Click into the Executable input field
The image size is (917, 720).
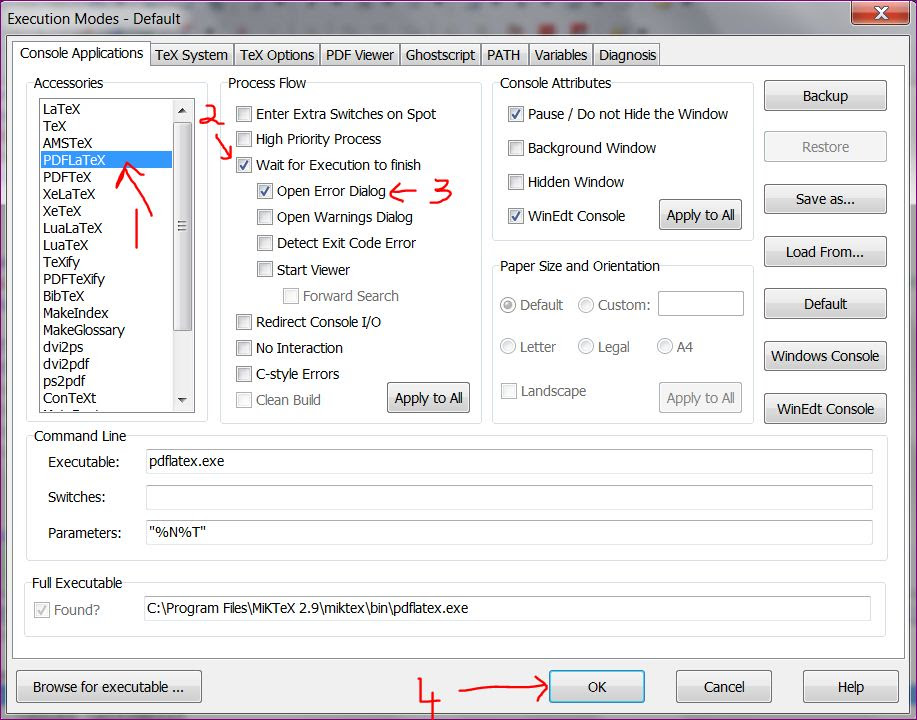(509, 461)
